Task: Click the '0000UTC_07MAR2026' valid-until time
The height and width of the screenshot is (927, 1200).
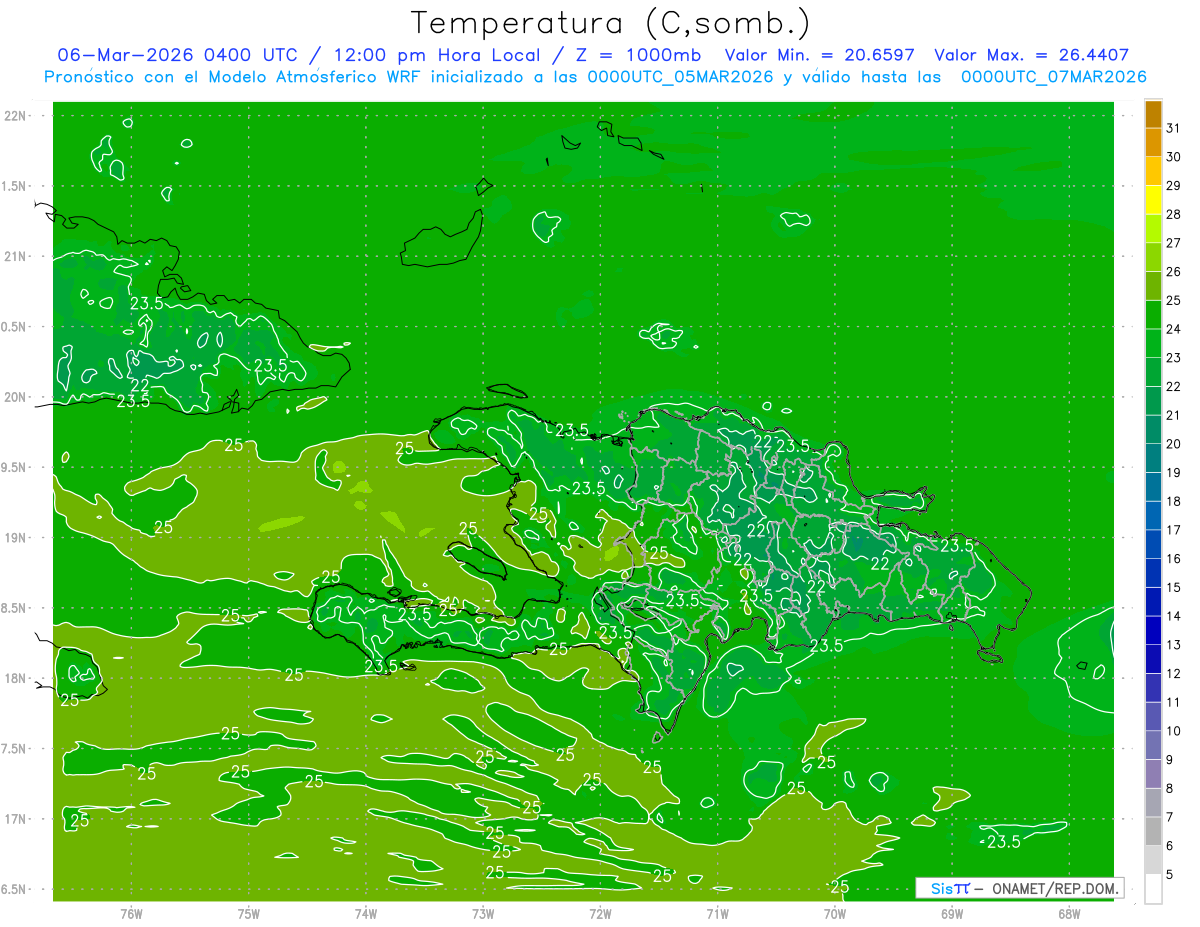Action: point(1053,76)
